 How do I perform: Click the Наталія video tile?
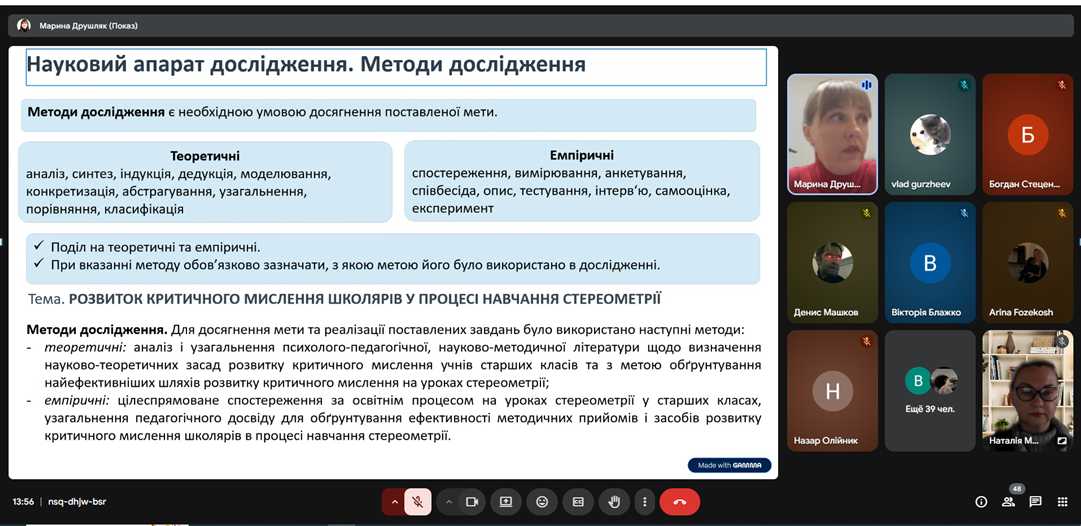coord(1028,391)
